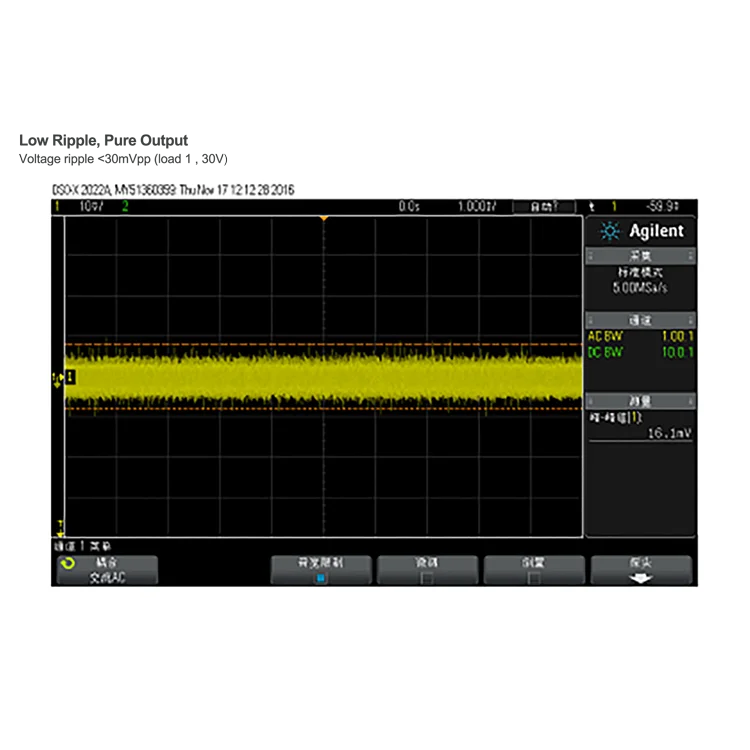Click the -59.9 trigger level readout

pos(662,207)
